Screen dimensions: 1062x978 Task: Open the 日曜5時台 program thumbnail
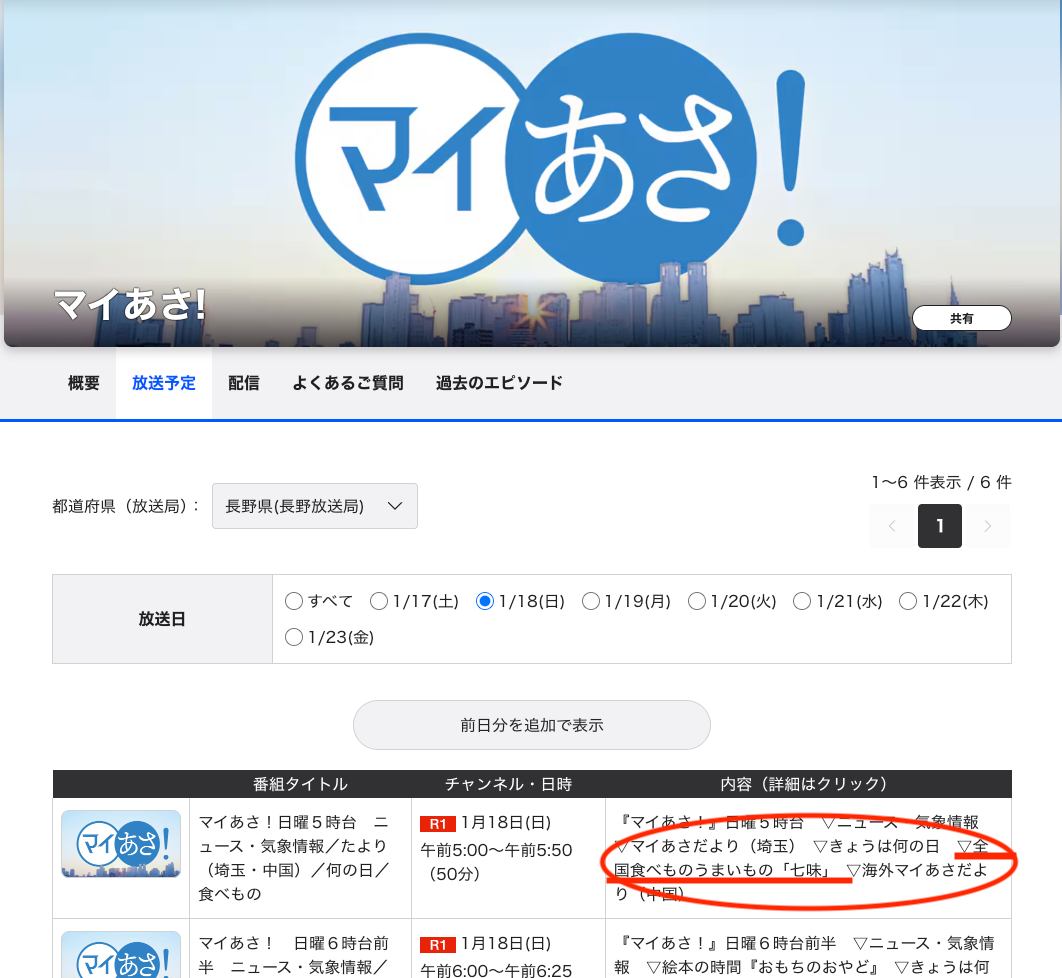coord(121,844)
